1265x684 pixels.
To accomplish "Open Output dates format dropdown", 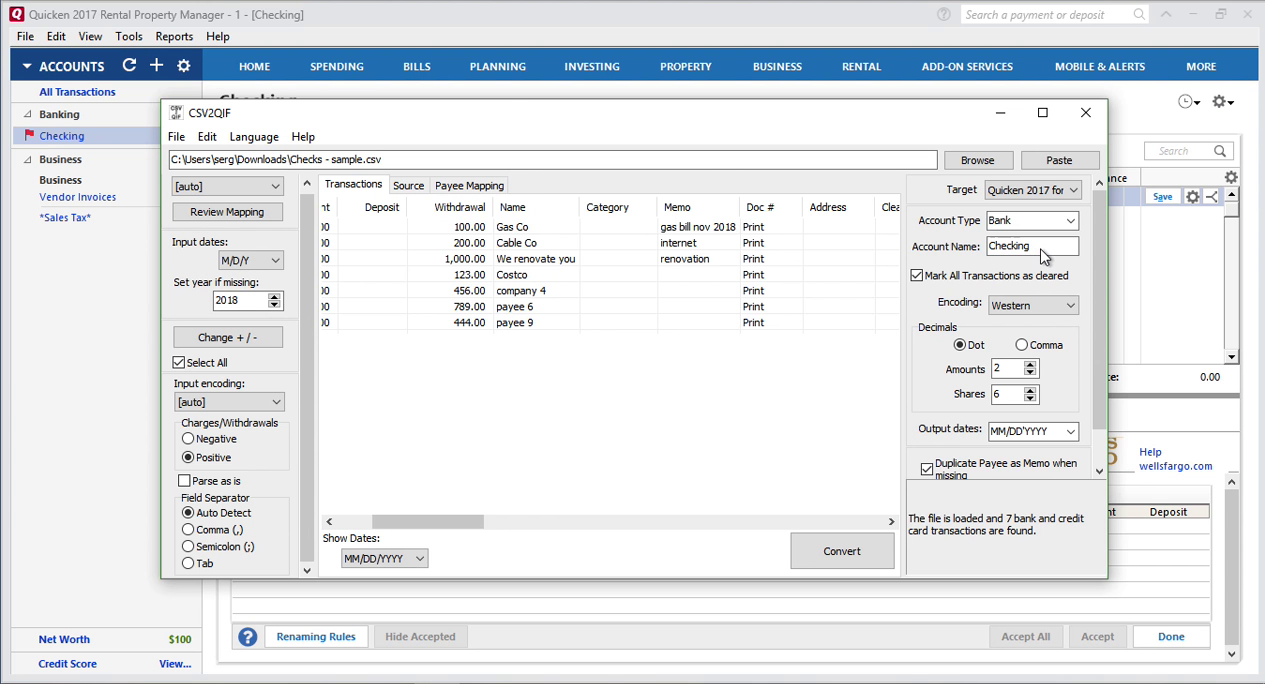I will [x=1033, y=431].
